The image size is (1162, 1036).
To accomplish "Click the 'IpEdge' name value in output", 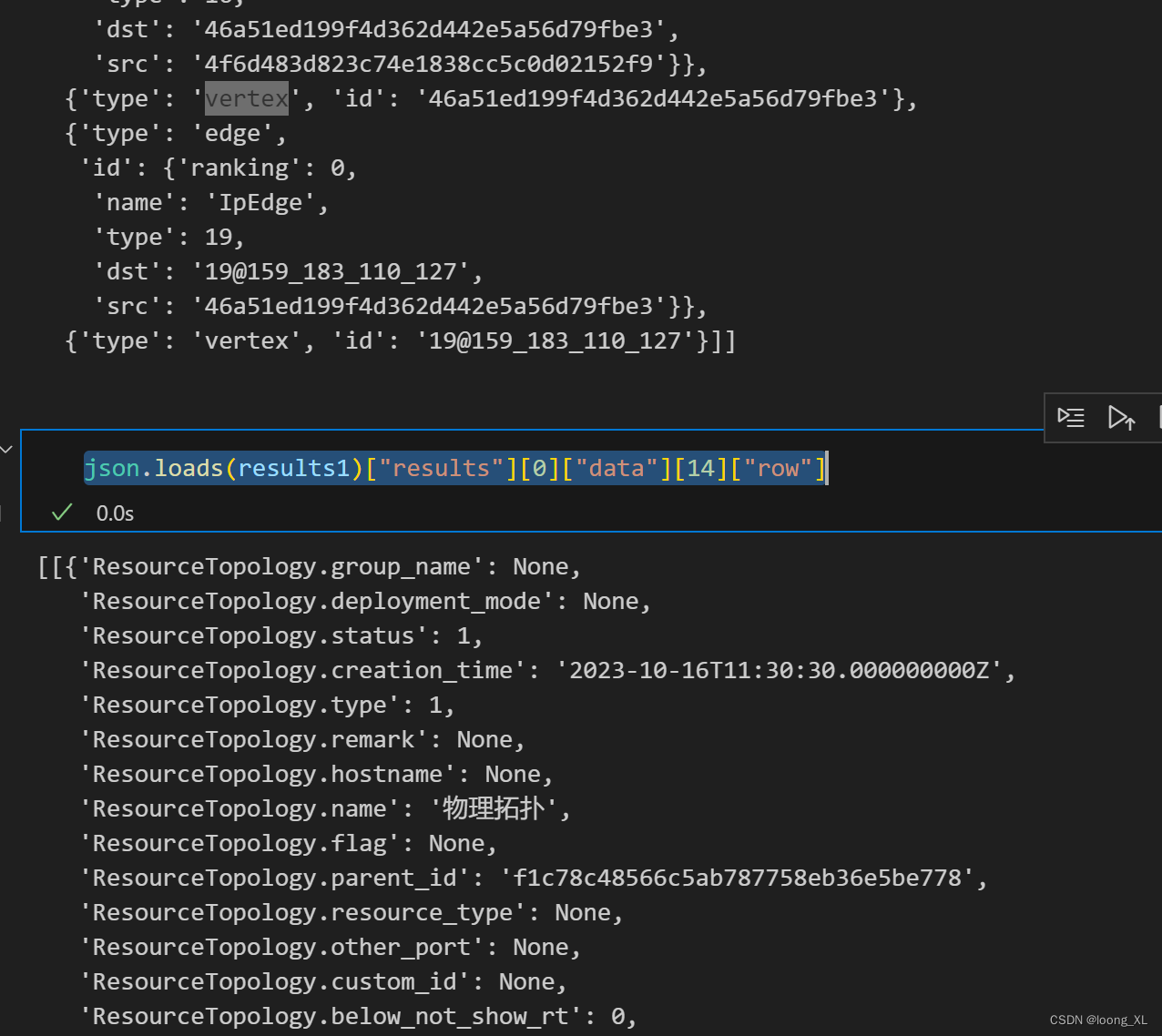I will [x=260, y=203].
